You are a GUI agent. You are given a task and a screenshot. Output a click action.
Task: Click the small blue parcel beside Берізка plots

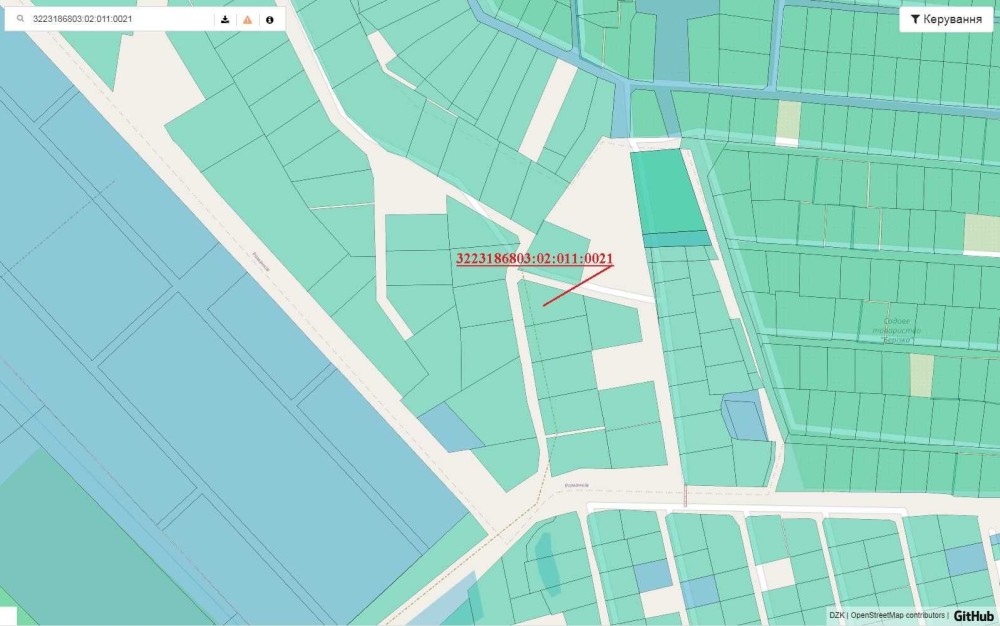[x=745, y=416]
